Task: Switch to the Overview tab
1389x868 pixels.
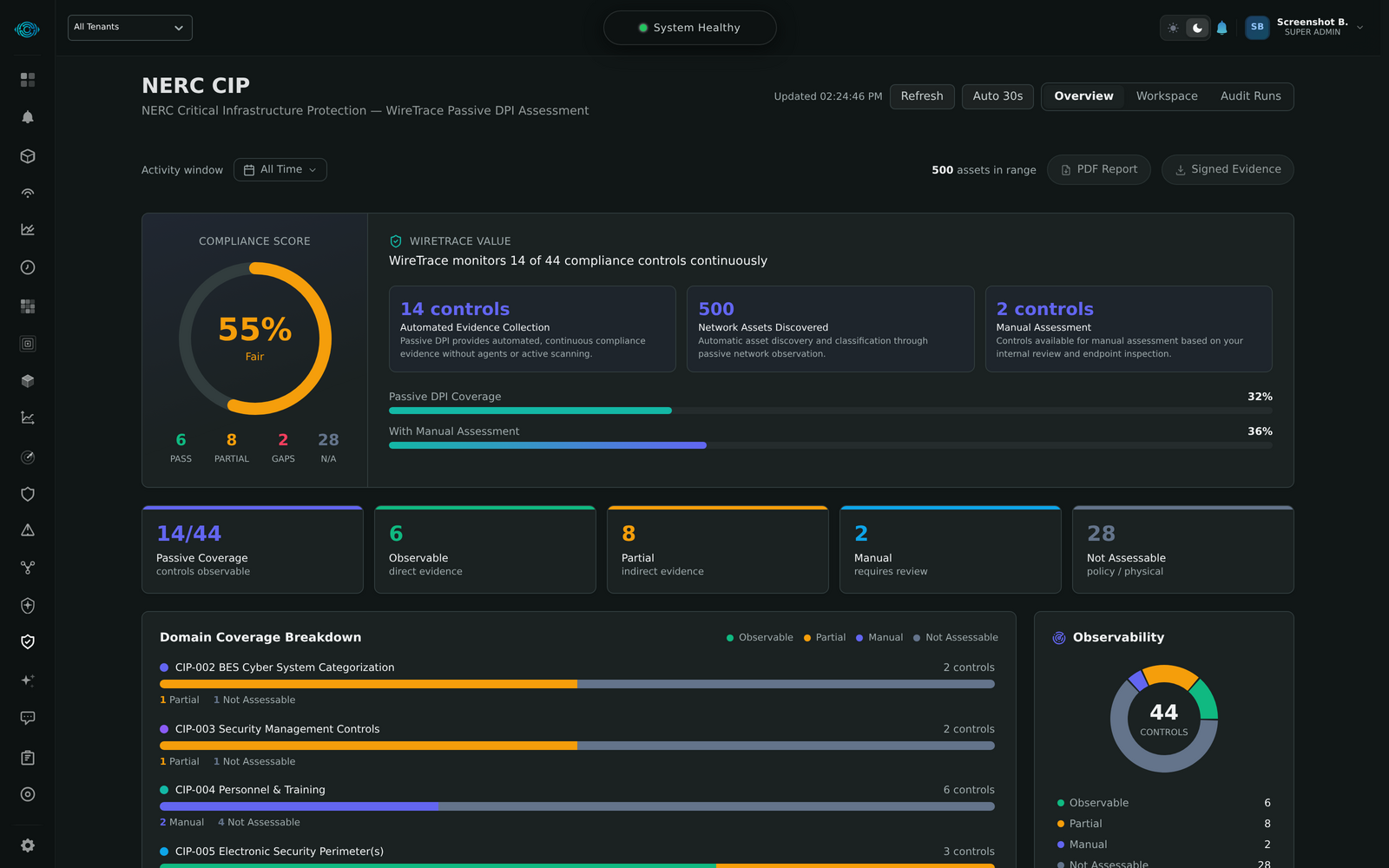Action: (1083, 96)
